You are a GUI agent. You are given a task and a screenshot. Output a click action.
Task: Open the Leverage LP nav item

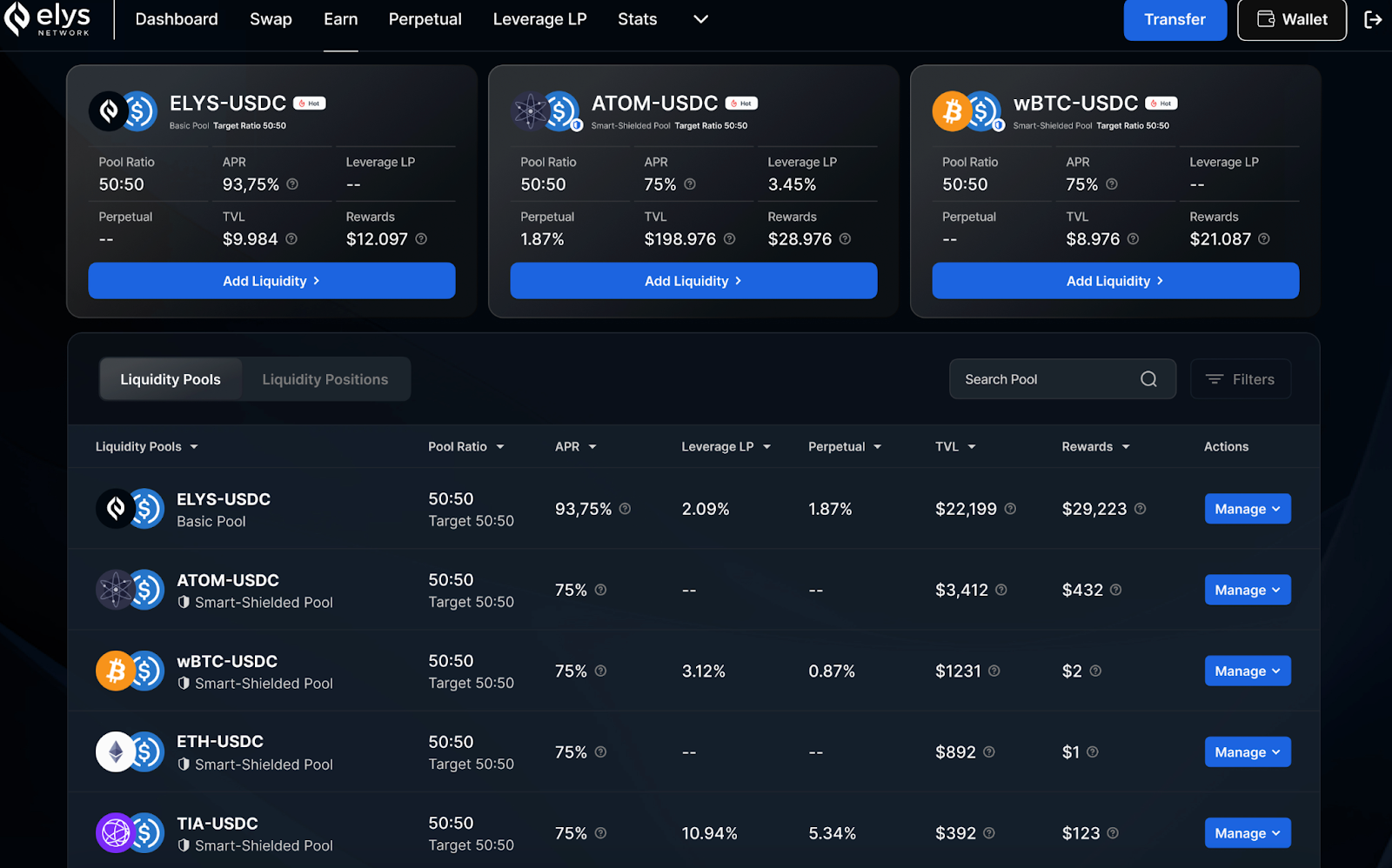pyautogui.click(x=539, y=19)
